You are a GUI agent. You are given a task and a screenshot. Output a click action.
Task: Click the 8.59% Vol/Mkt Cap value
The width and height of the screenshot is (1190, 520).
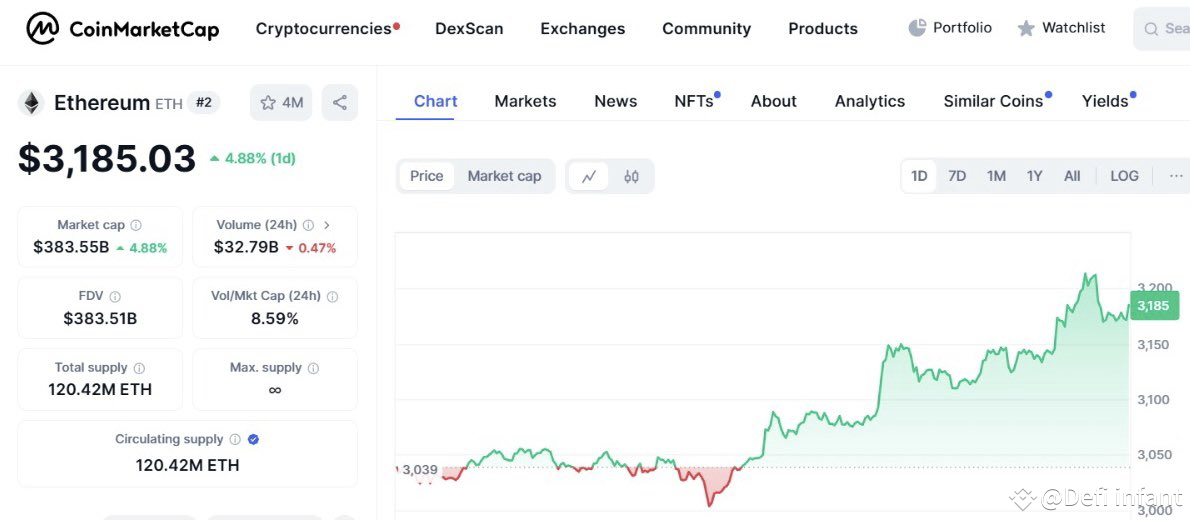275,319
